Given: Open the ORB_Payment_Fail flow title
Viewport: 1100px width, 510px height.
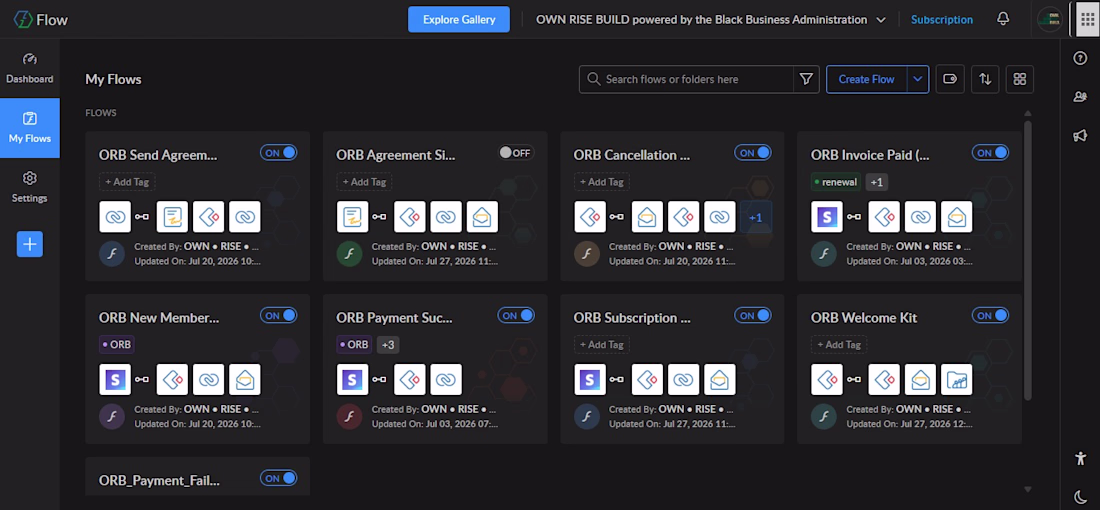Looking at the screenshot, I should pos(159,481).
